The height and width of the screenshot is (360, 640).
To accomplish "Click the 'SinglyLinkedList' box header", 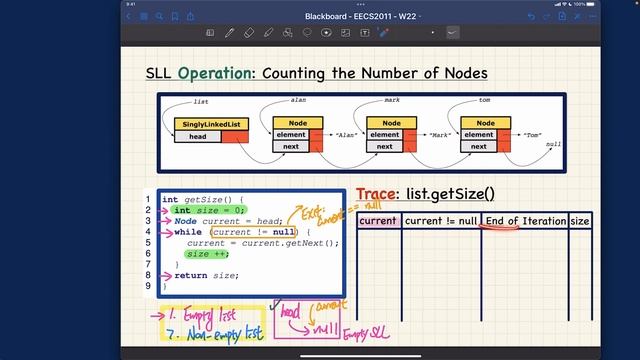I will click(211, 124).
